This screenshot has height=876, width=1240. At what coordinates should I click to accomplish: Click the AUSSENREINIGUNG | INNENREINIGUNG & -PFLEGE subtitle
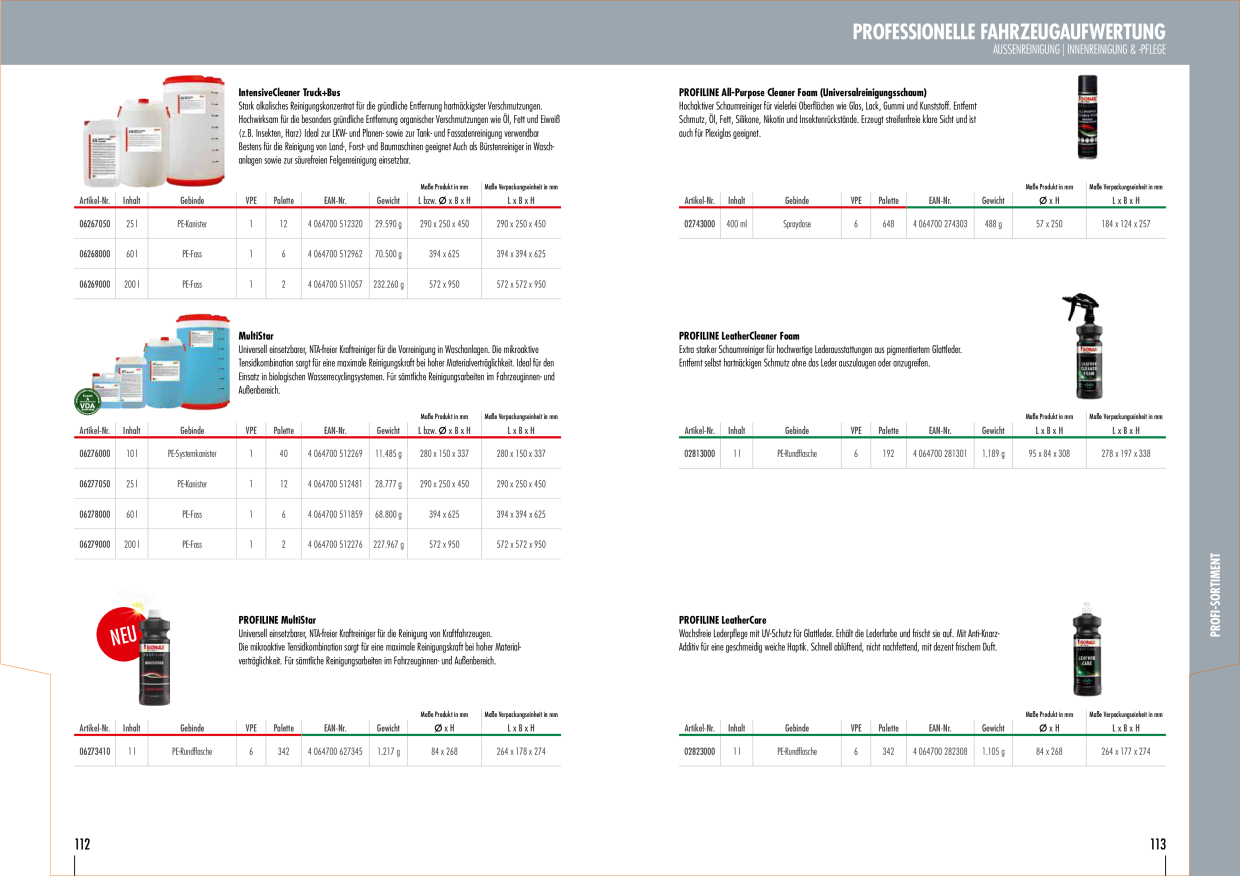click(x=1079, y=49)
